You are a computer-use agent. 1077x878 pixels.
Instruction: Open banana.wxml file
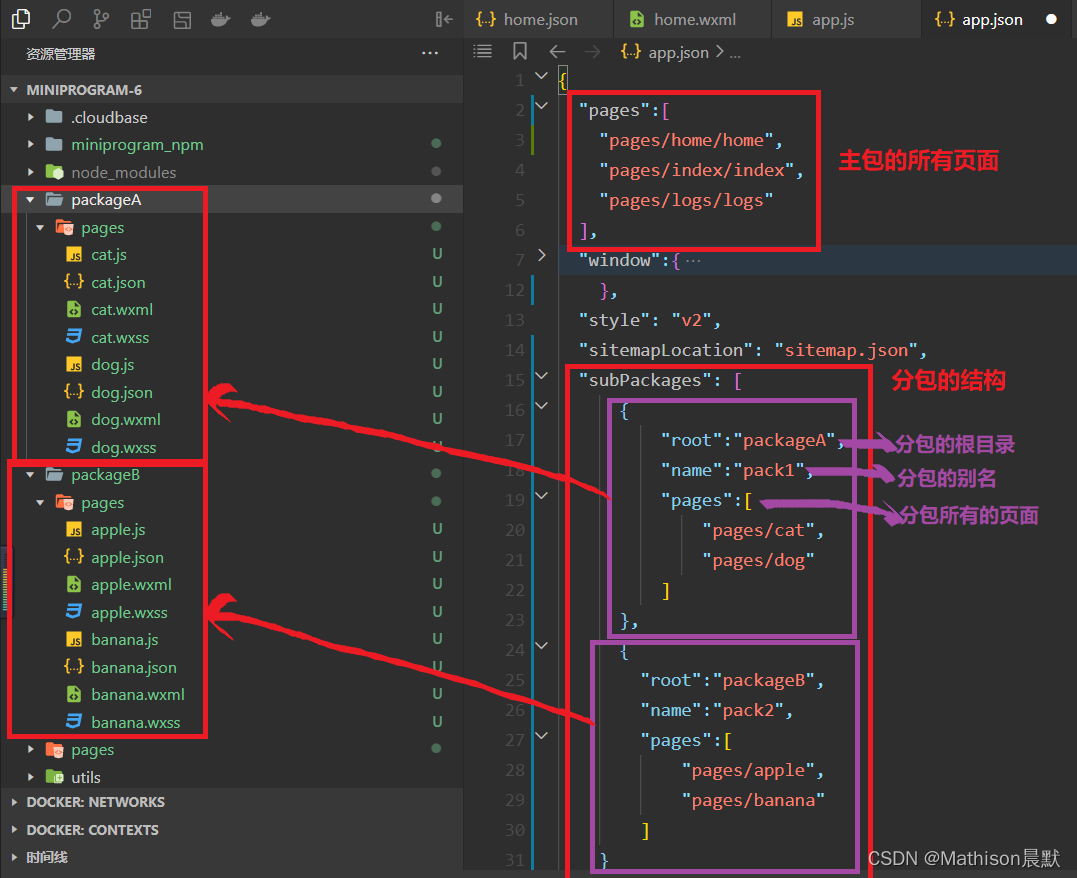pyautogui.click(x=231, y=695)
